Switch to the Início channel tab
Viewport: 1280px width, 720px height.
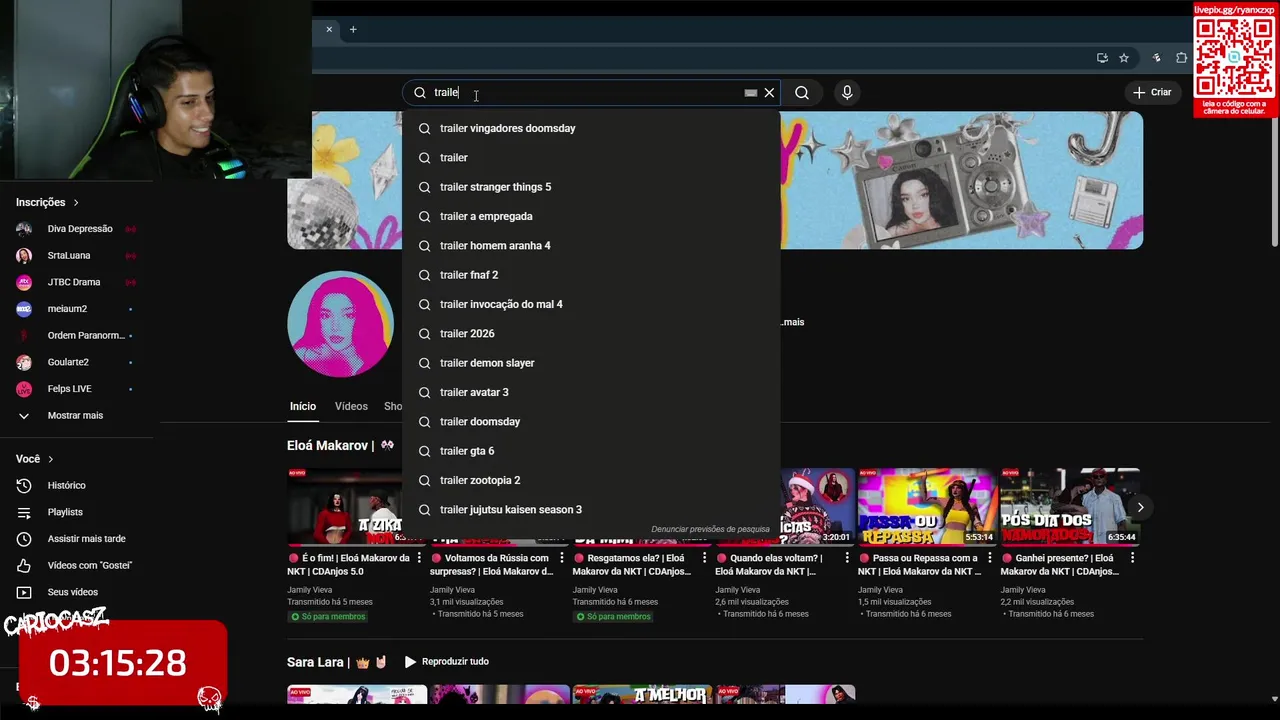point(303,406)
